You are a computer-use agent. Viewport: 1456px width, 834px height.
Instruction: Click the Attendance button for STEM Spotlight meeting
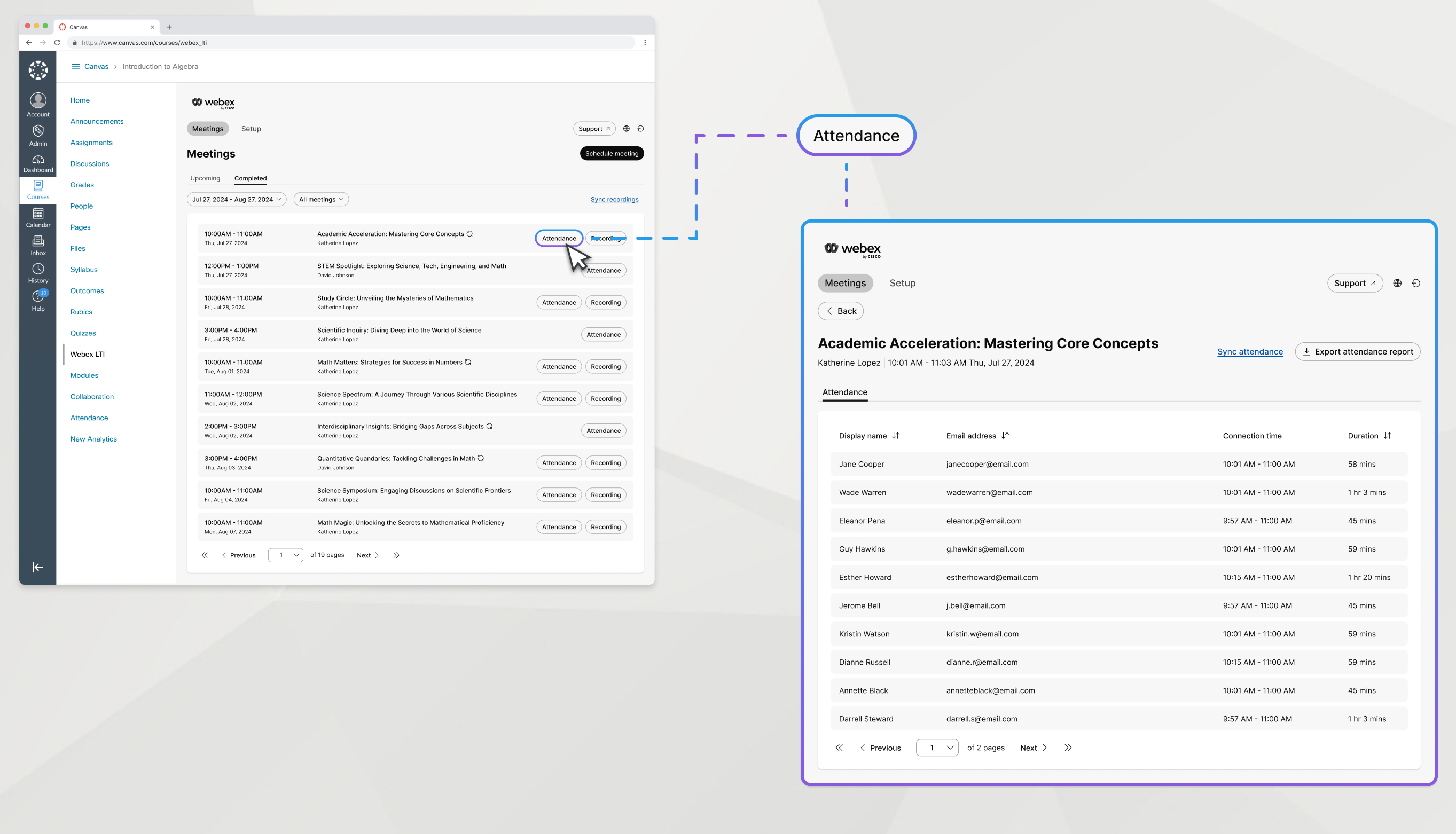tap(601, 270)
